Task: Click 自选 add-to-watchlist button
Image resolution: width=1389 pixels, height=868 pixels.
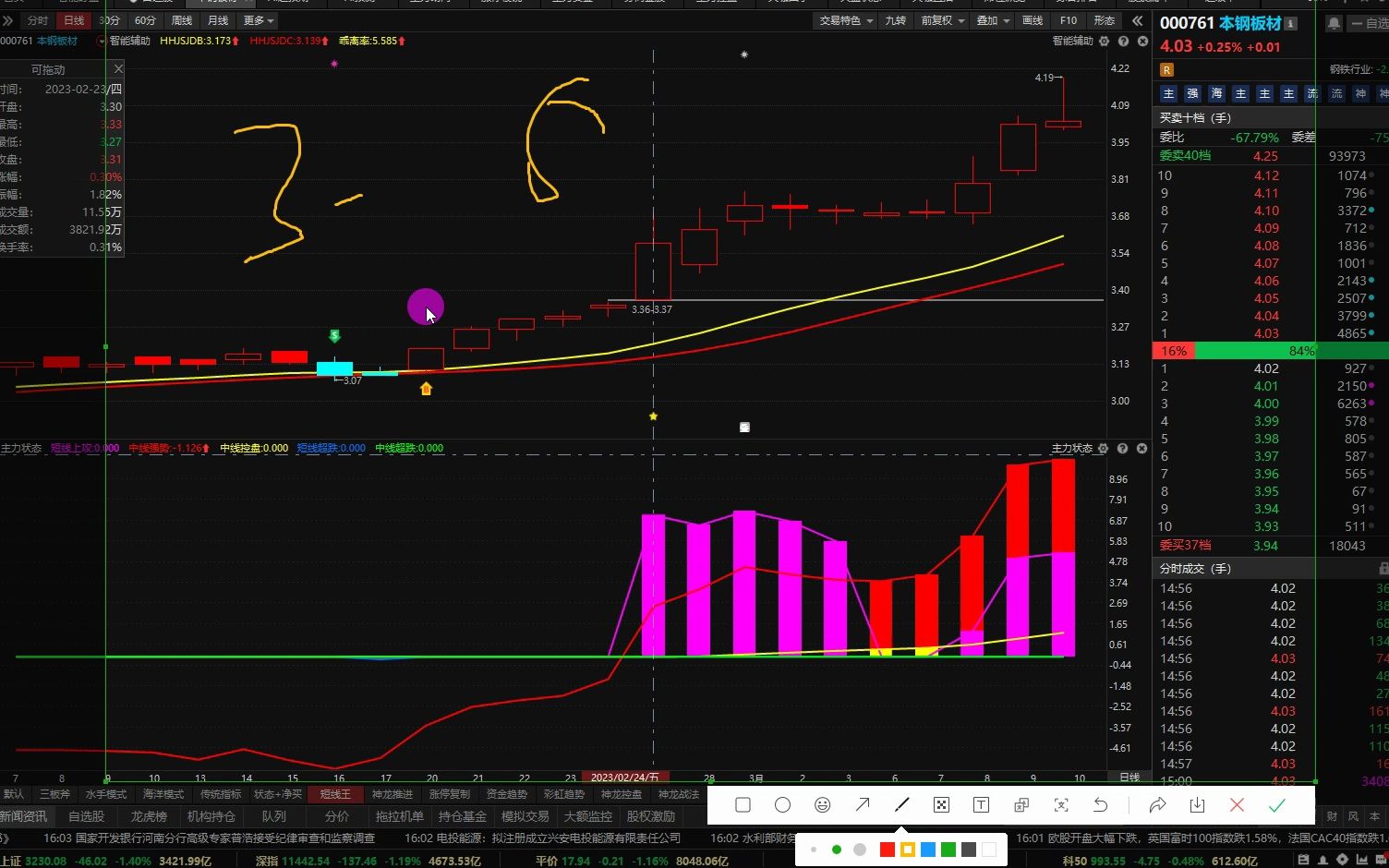Action: [1370, 23]
